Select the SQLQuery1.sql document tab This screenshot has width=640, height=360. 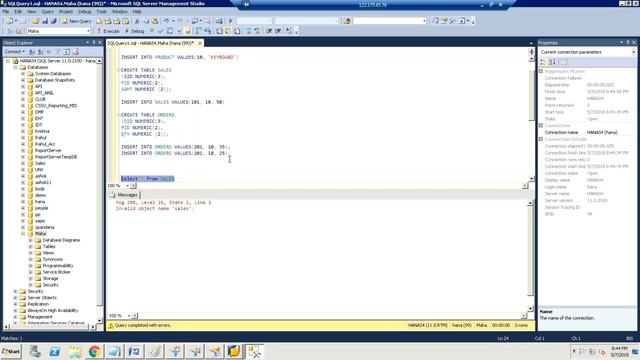[x=151, y=43]
